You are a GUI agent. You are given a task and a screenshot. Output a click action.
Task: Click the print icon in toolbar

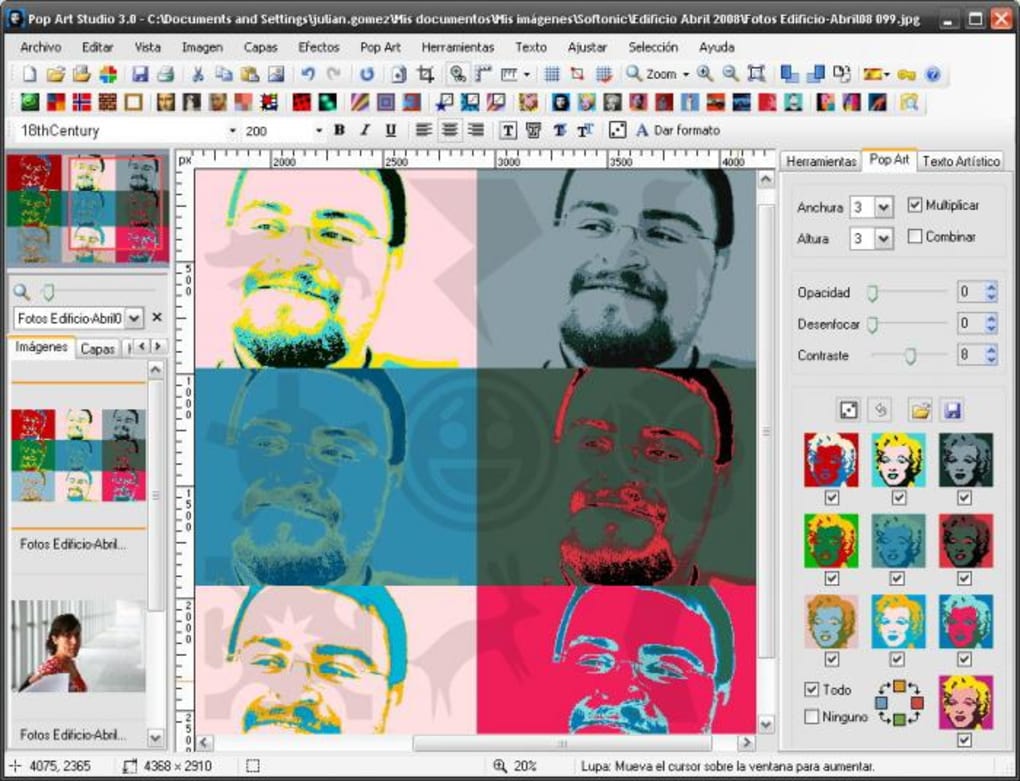click(x=166, y=74)
